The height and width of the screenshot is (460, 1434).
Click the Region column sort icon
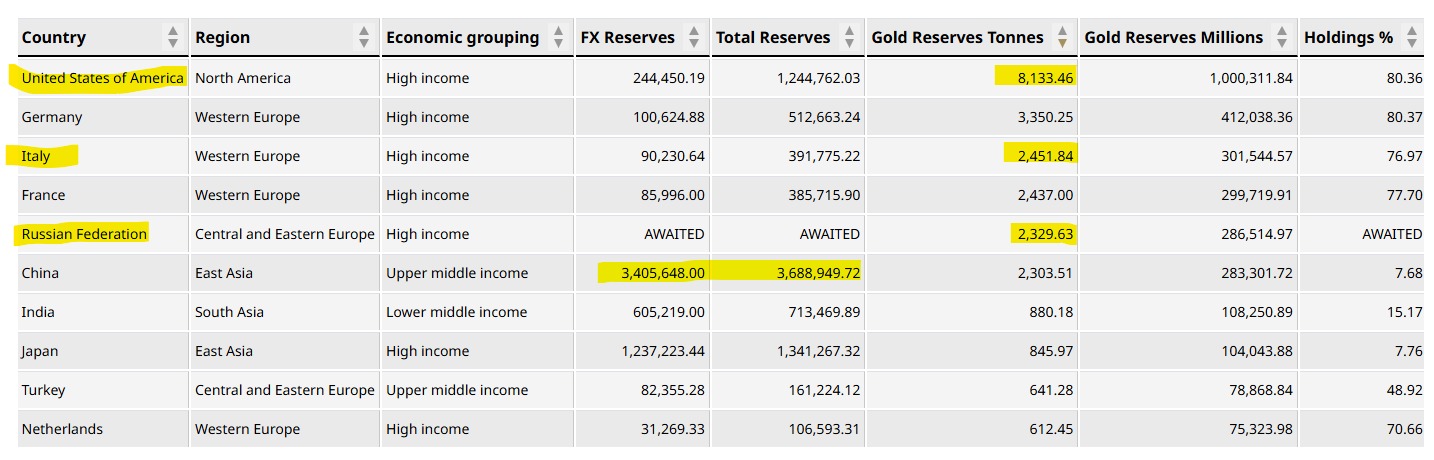pyautogui.click(x=364, y=38)
